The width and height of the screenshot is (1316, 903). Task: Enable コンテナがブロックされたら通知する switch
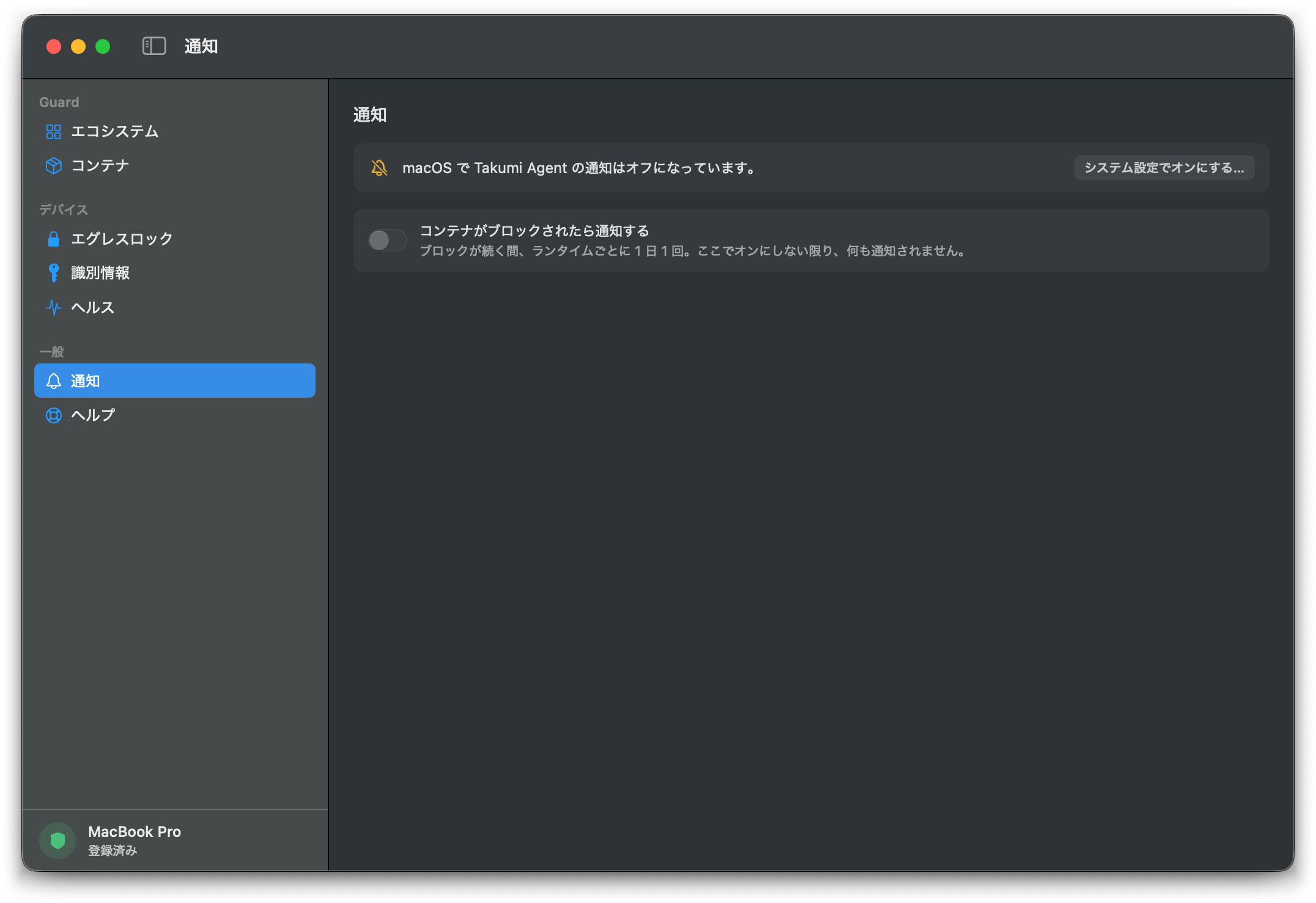[x=388, y=240]
